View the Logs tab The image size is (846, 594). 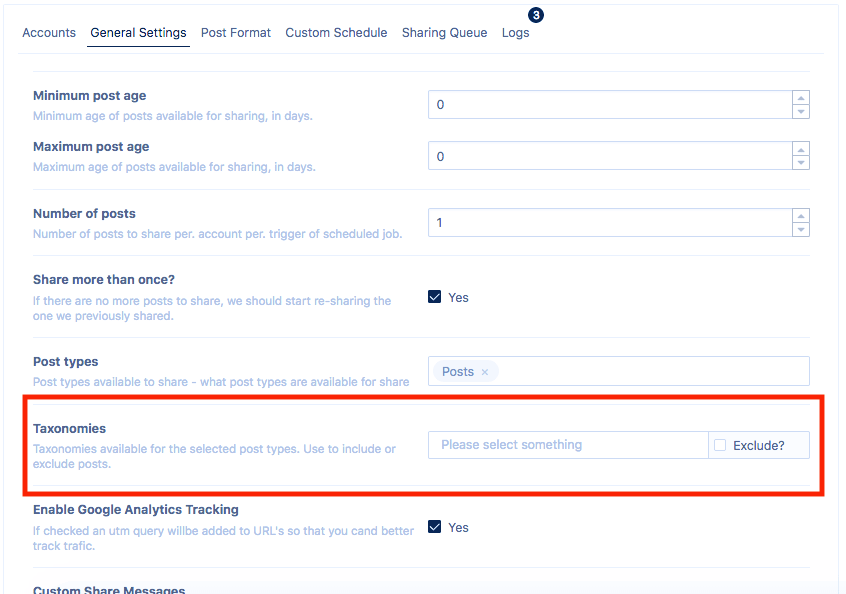point(515,33)
